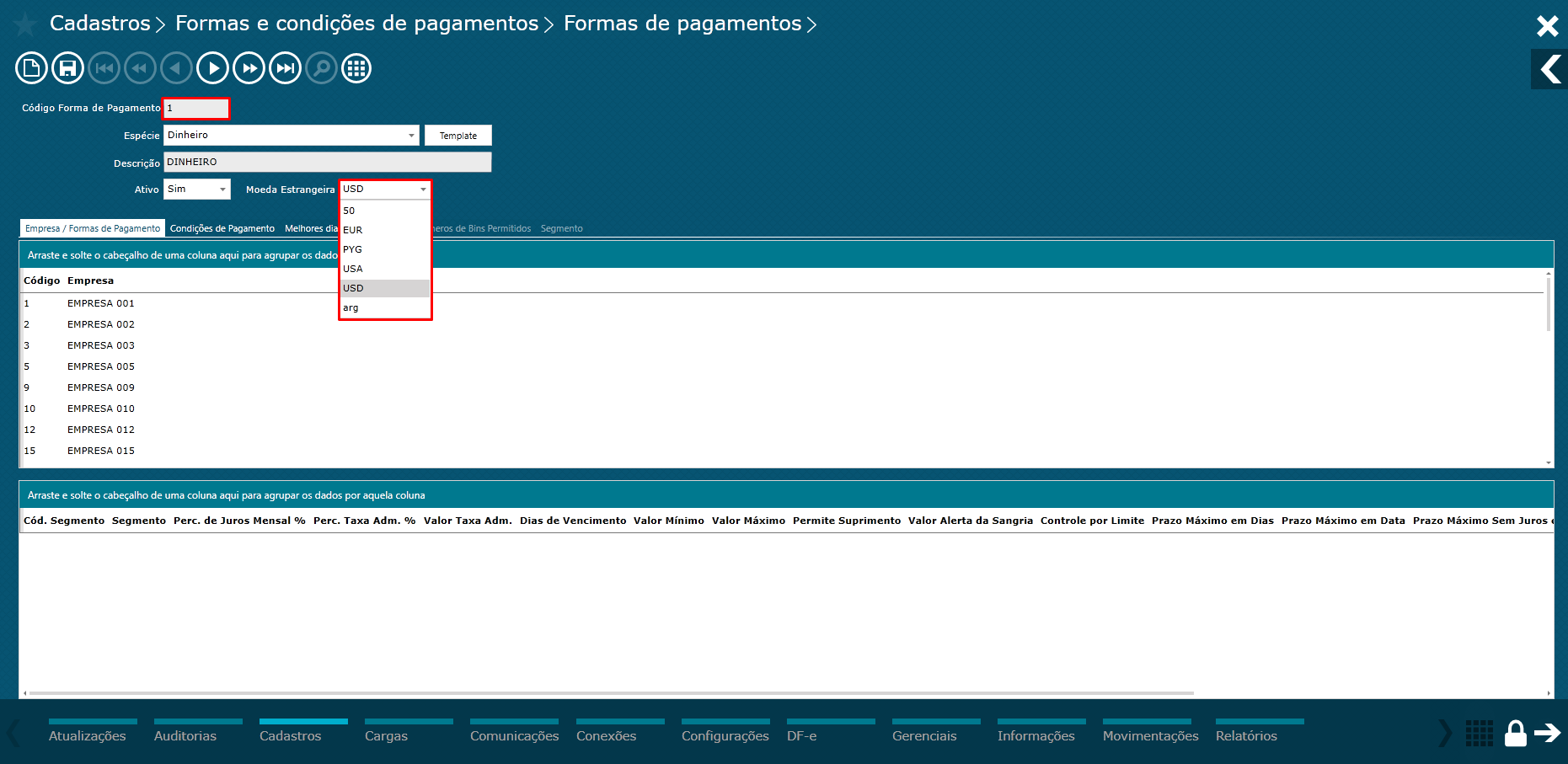Click the Descrição field containing DINHEIRO
The height and width of the screenshot is (764, 1568).
(x=327, y=162)
